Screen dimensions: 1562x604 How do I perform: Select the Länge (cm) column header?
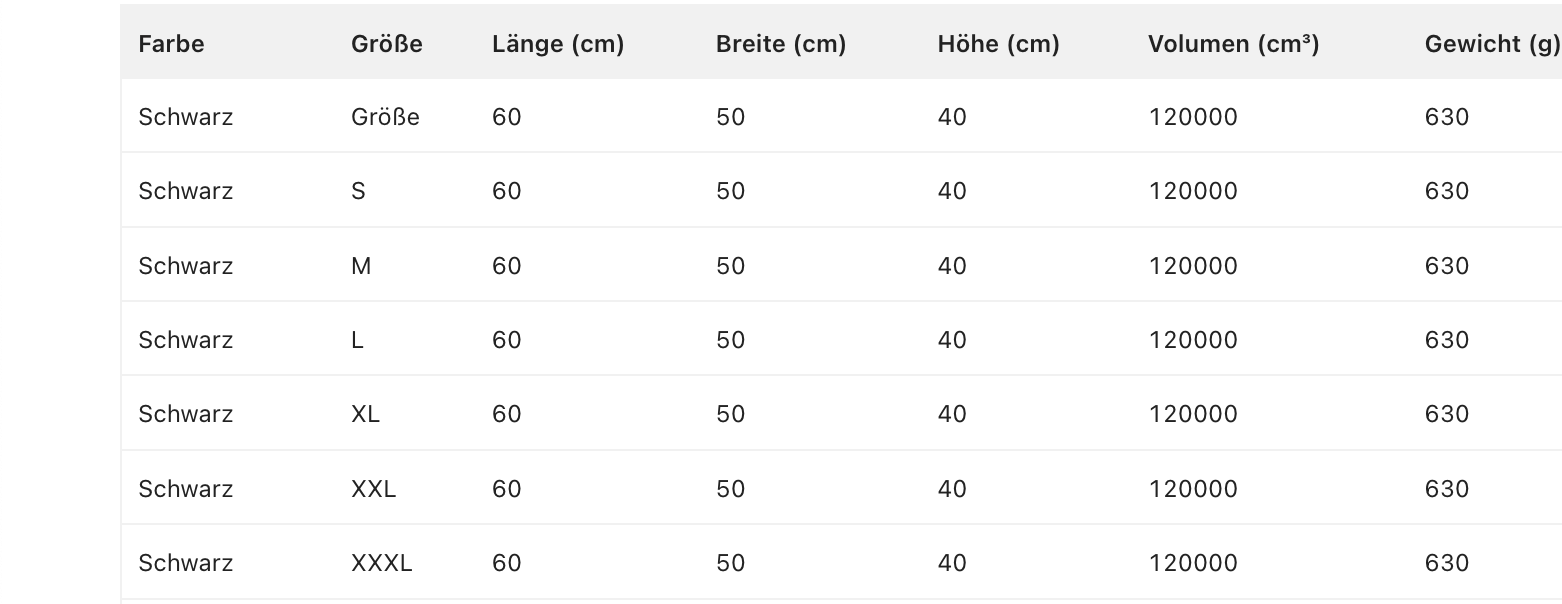(558, 44)
